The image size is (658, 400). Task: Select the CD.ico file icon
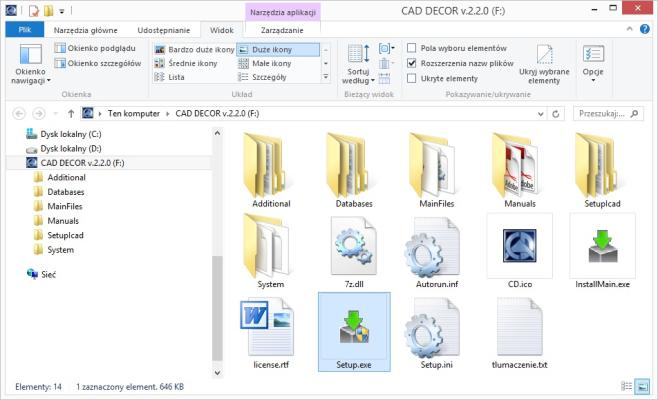520,246
